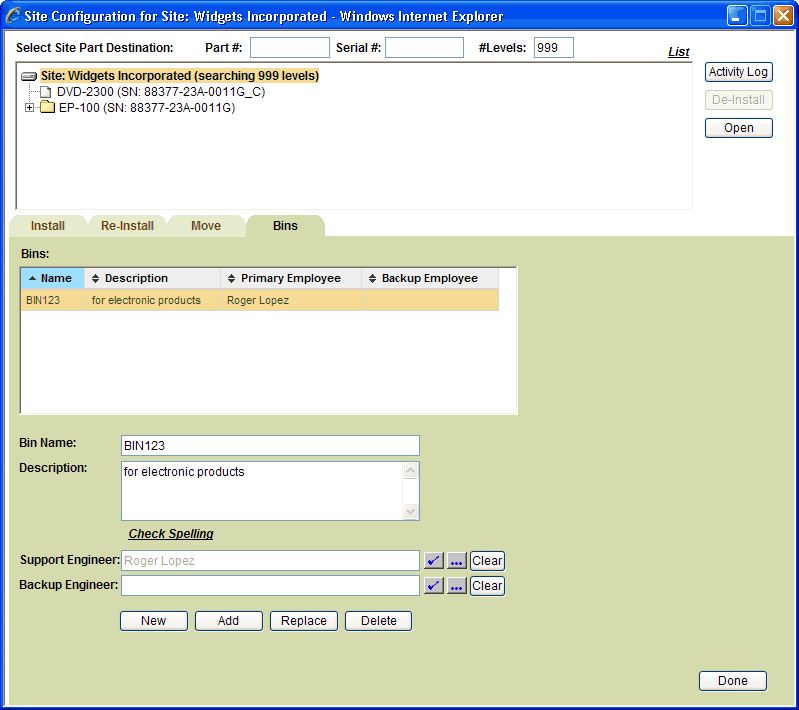This screenshot has width=799, height=710.
Task: Select EP-100 (SN: 88377-23A-0011G) tree item
Action: tap(147, 108)
